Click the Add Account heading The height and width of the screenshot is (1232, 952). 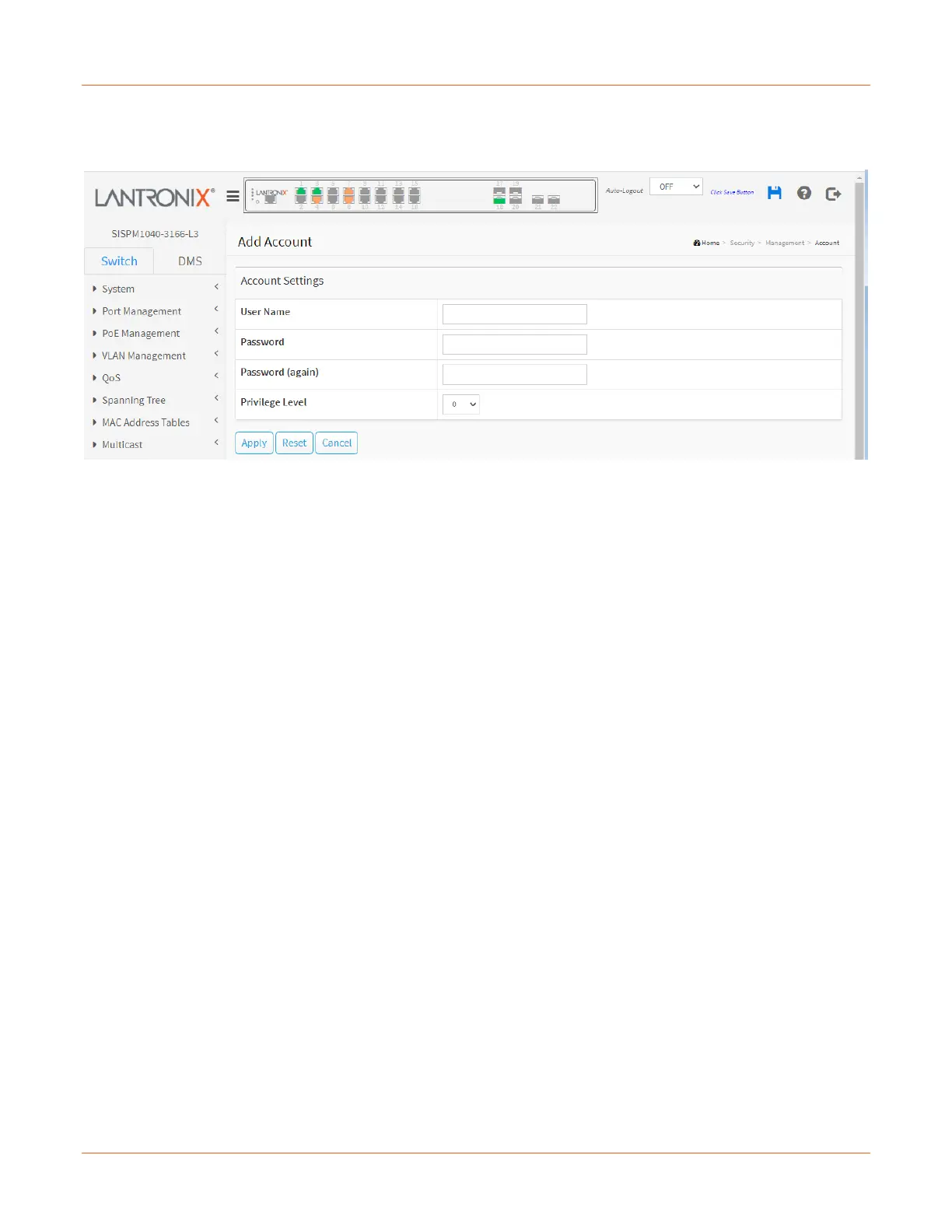coord(275,242)
